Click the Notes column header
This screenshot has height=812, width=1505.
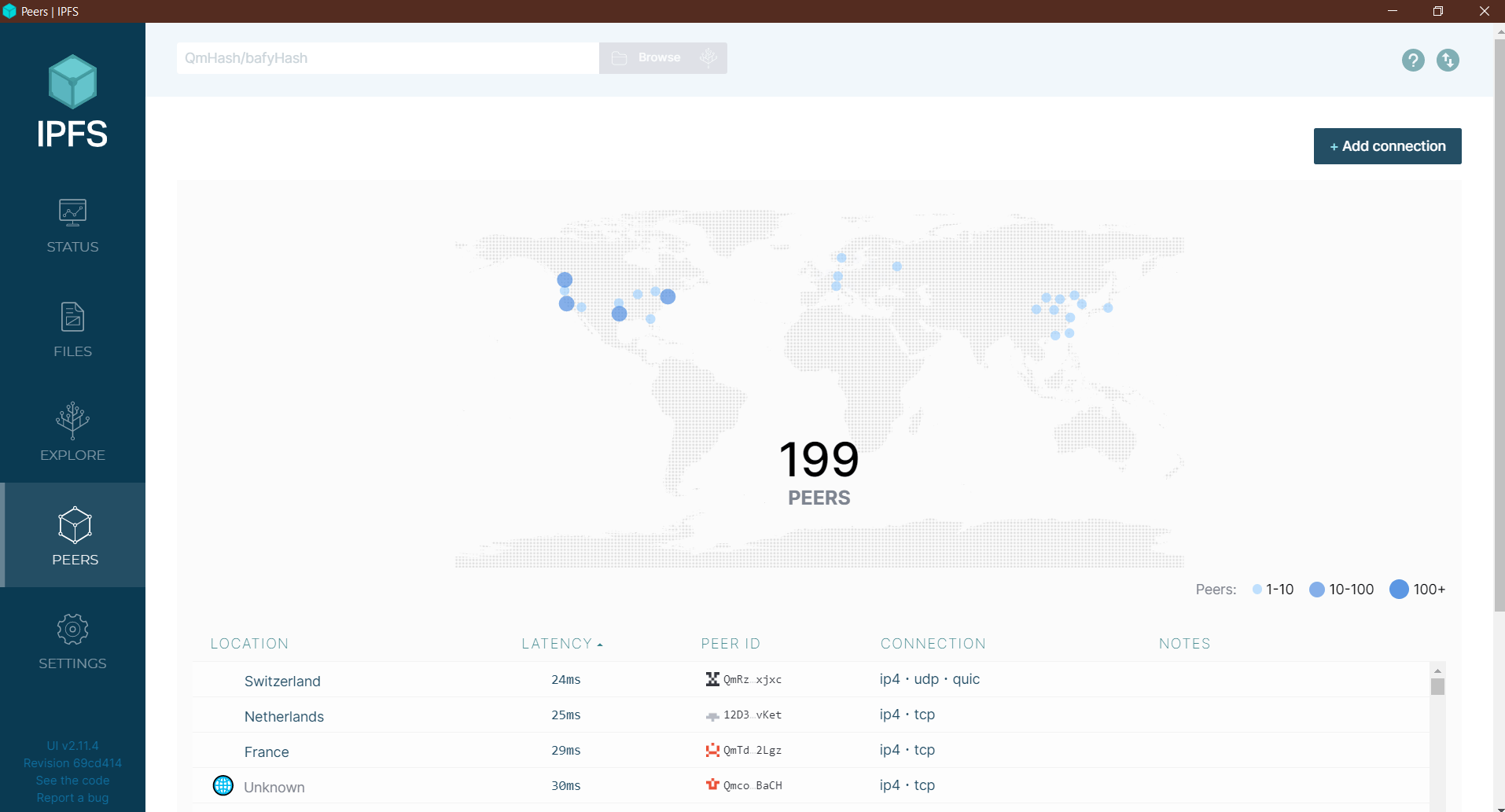[x=1184, y=644]
